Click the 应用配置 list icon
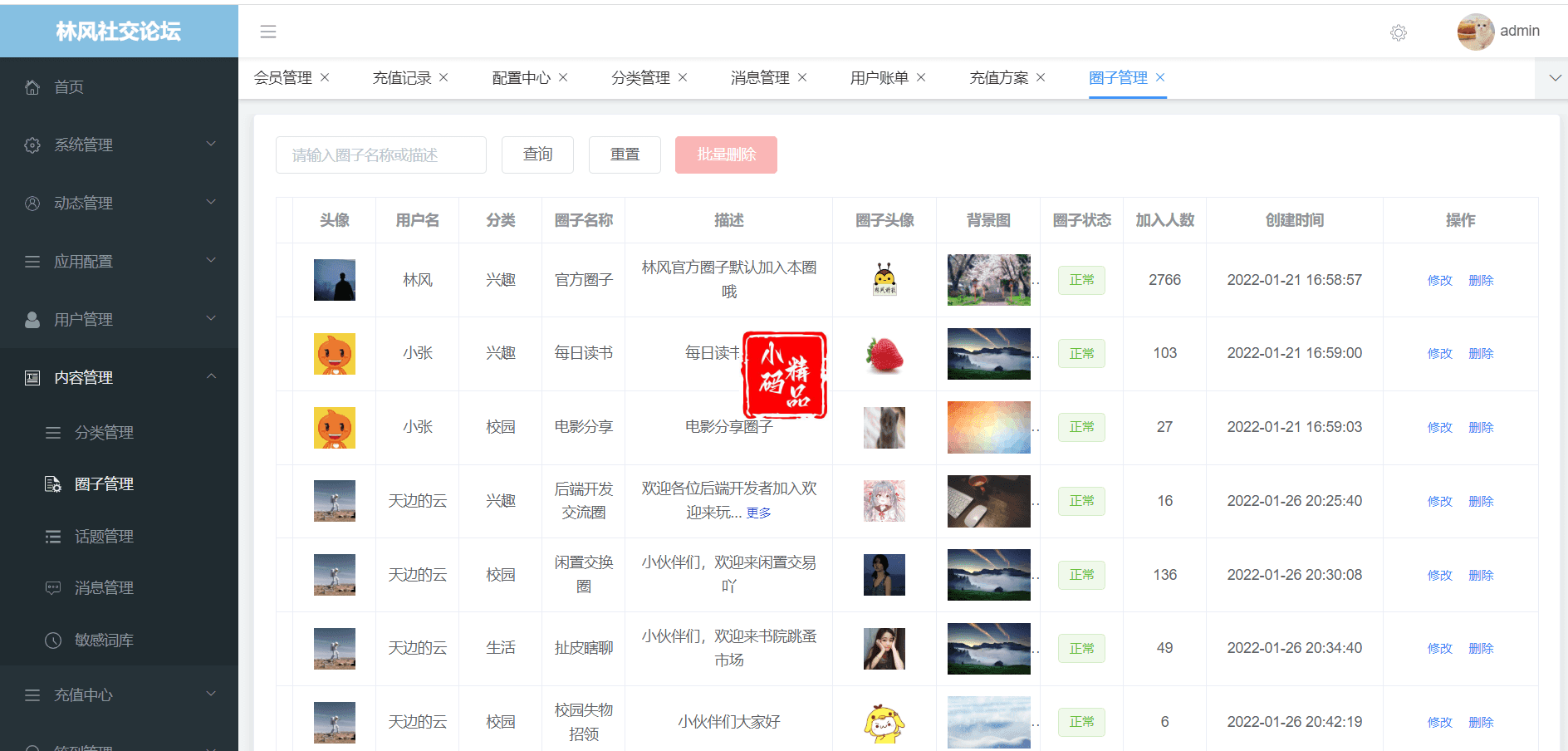Screen dimensions: 1568x751 [x=32, y=262]
